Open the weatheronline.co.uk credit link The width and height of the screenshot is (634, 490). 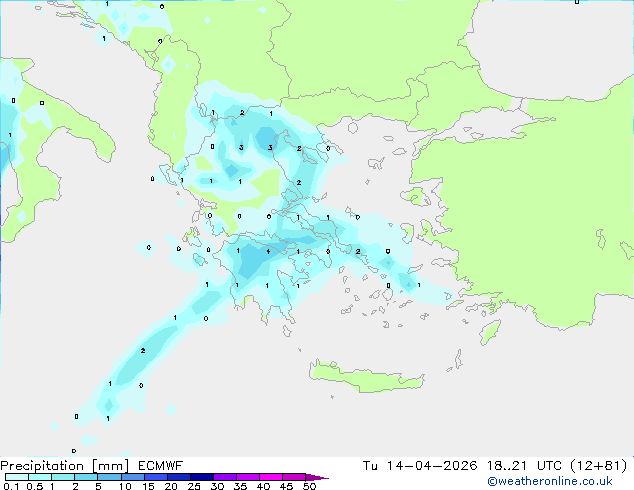click(550, 481)
